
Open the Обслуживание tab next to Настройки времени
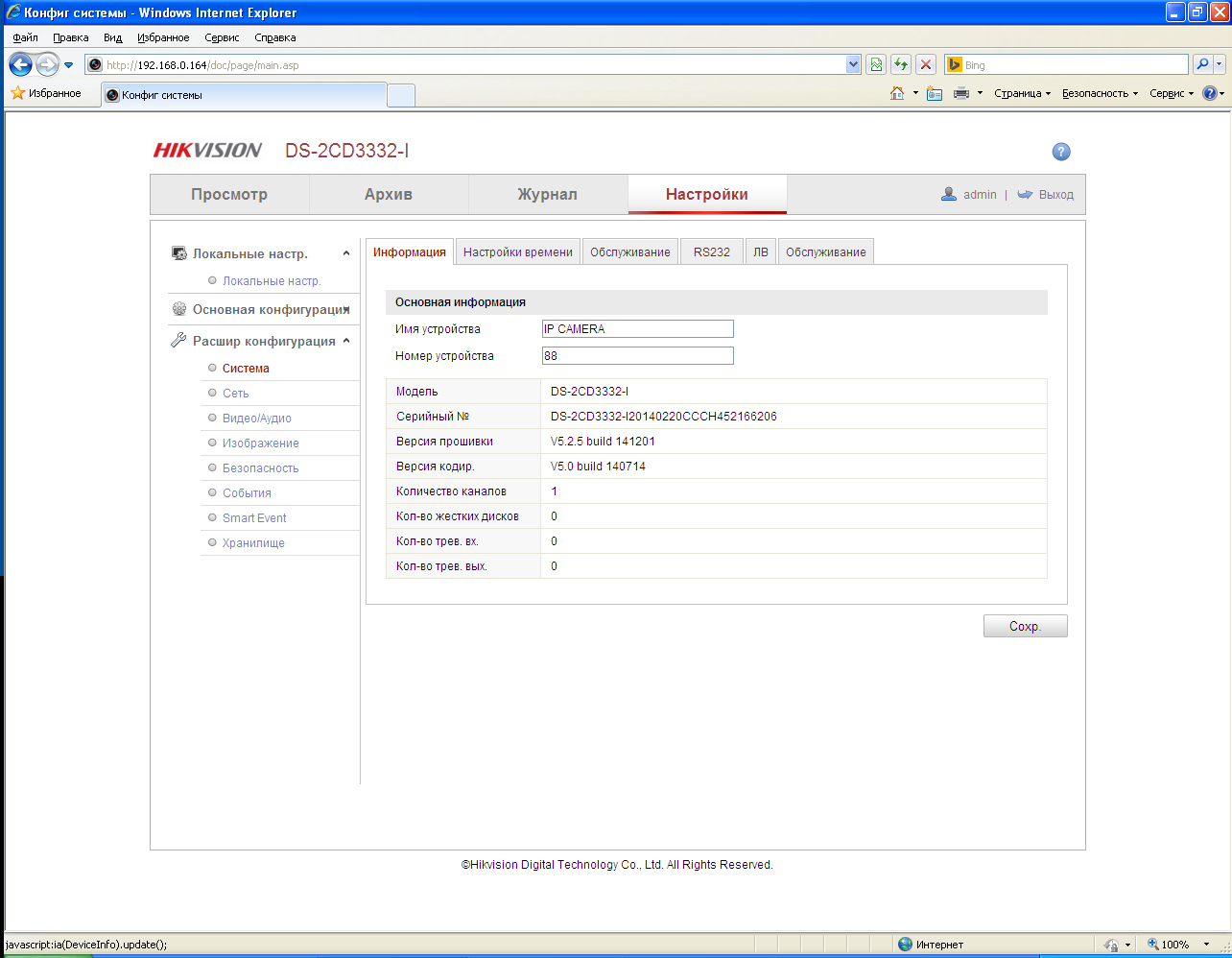pyautogui.click(x=630, y=251)
